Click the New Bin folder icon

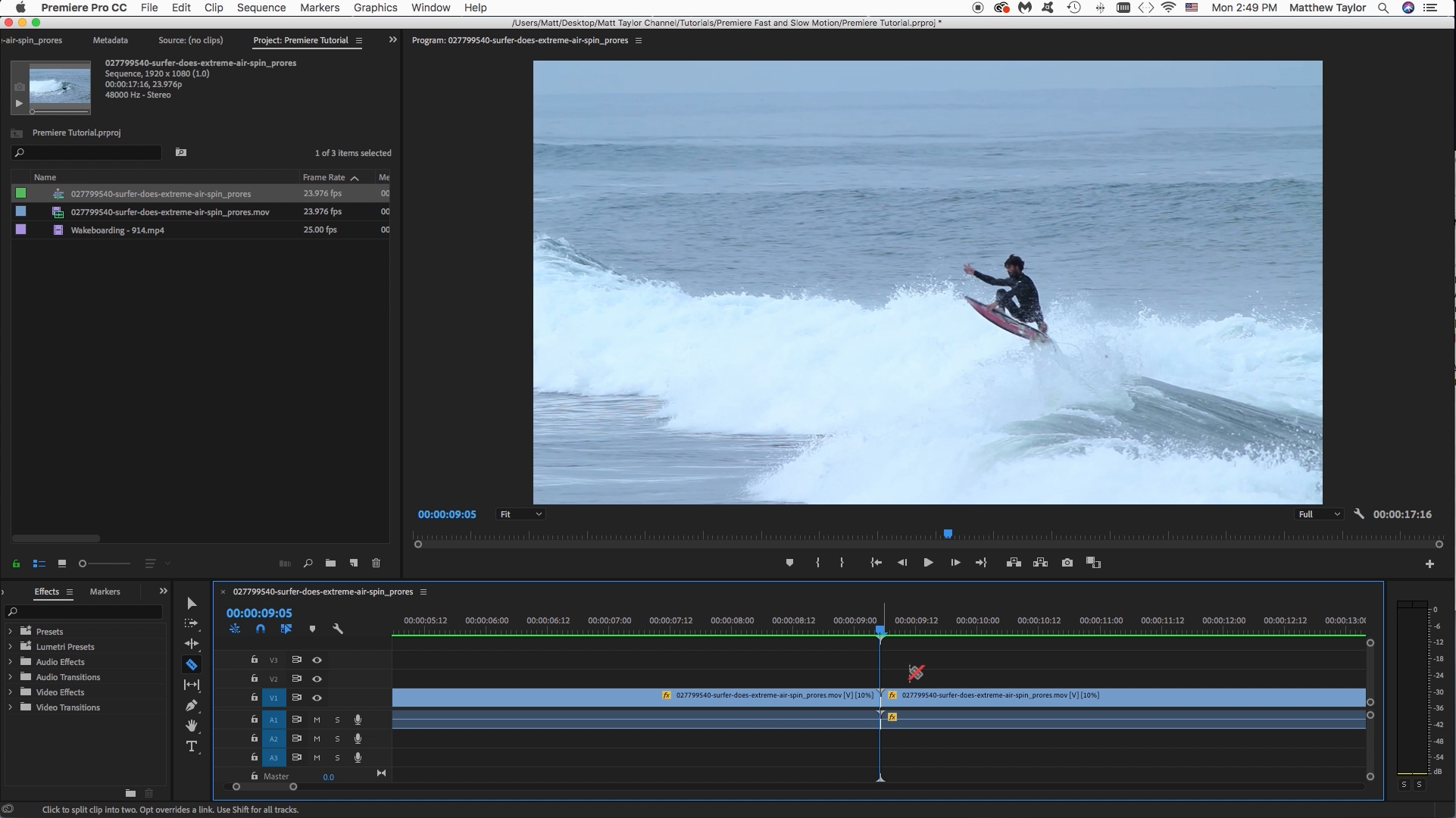point(330,564)
